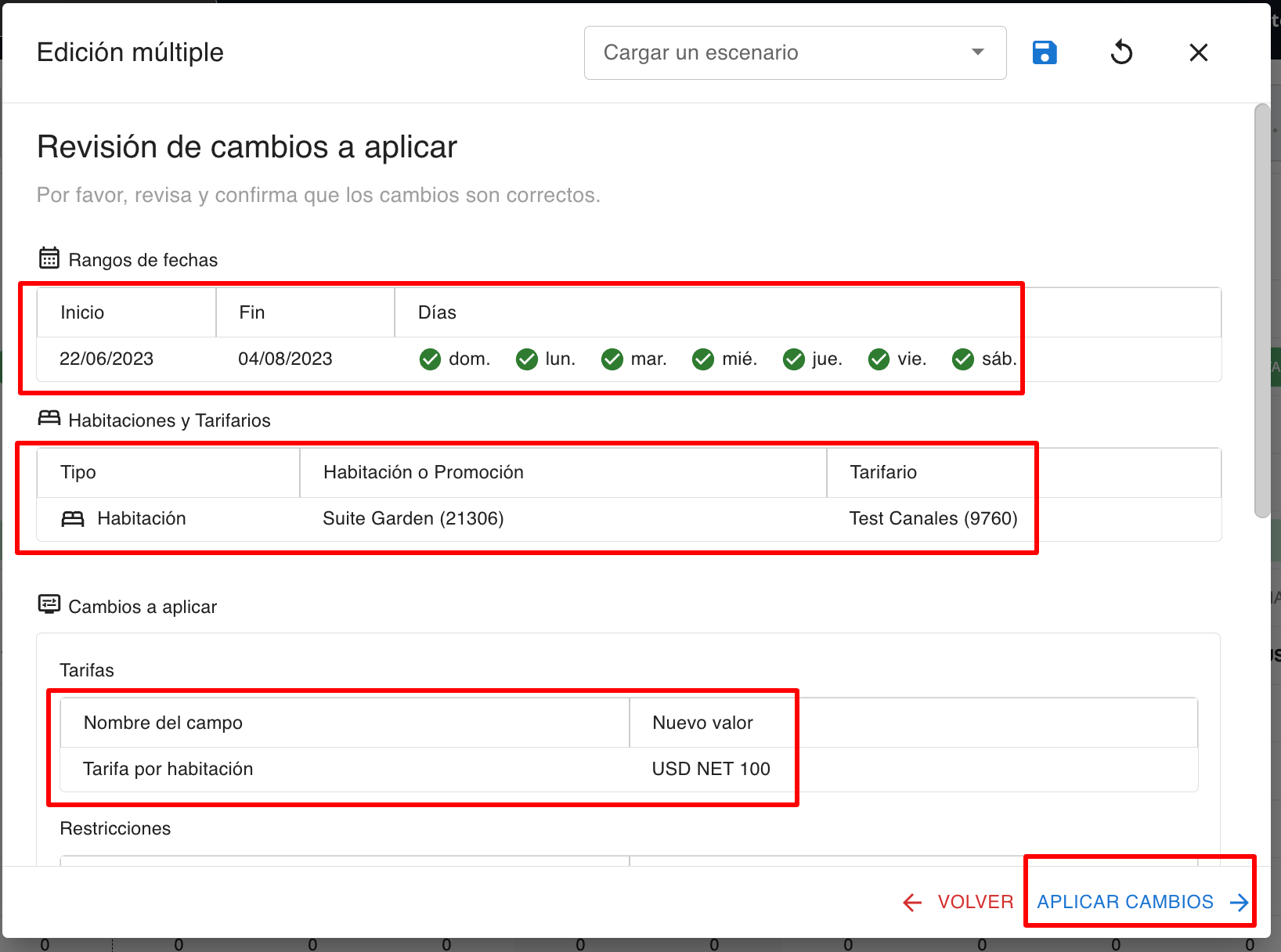
Task: Click the calendar icon beside Rangos de fechas
Action: pos(49,258)
